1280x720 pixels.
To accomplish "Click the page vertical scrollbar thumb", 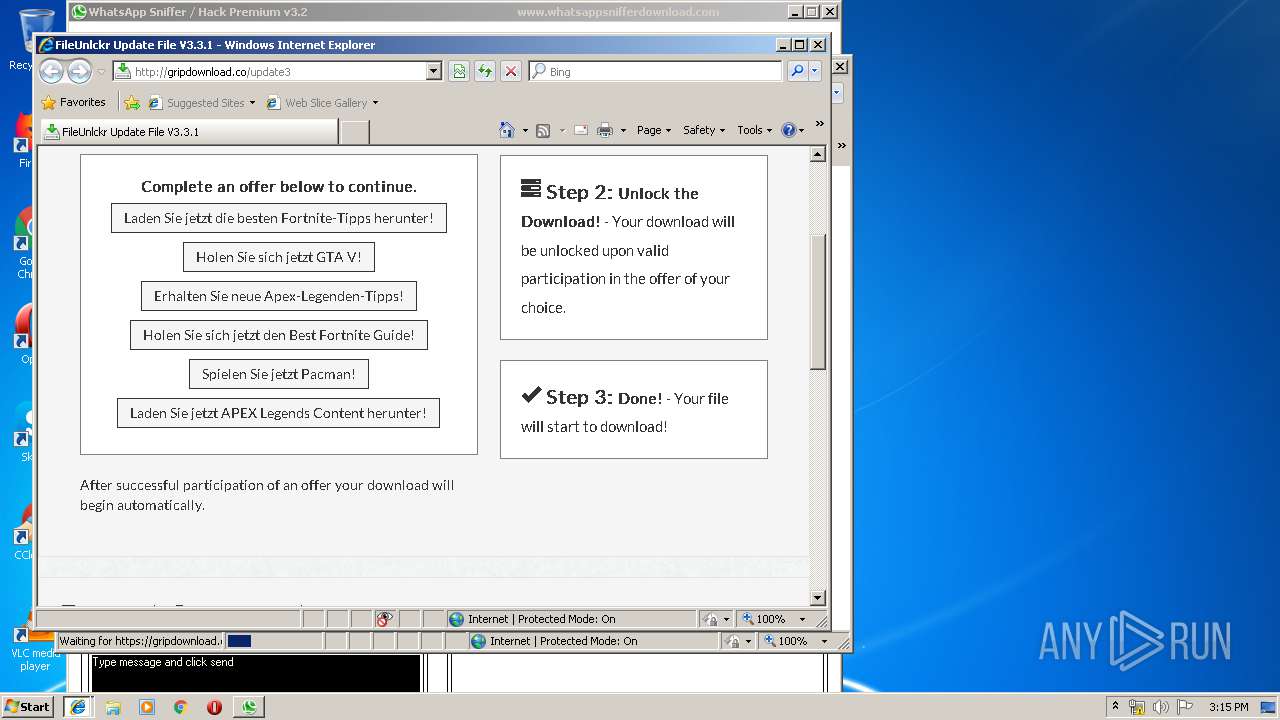I will (818, 302).
